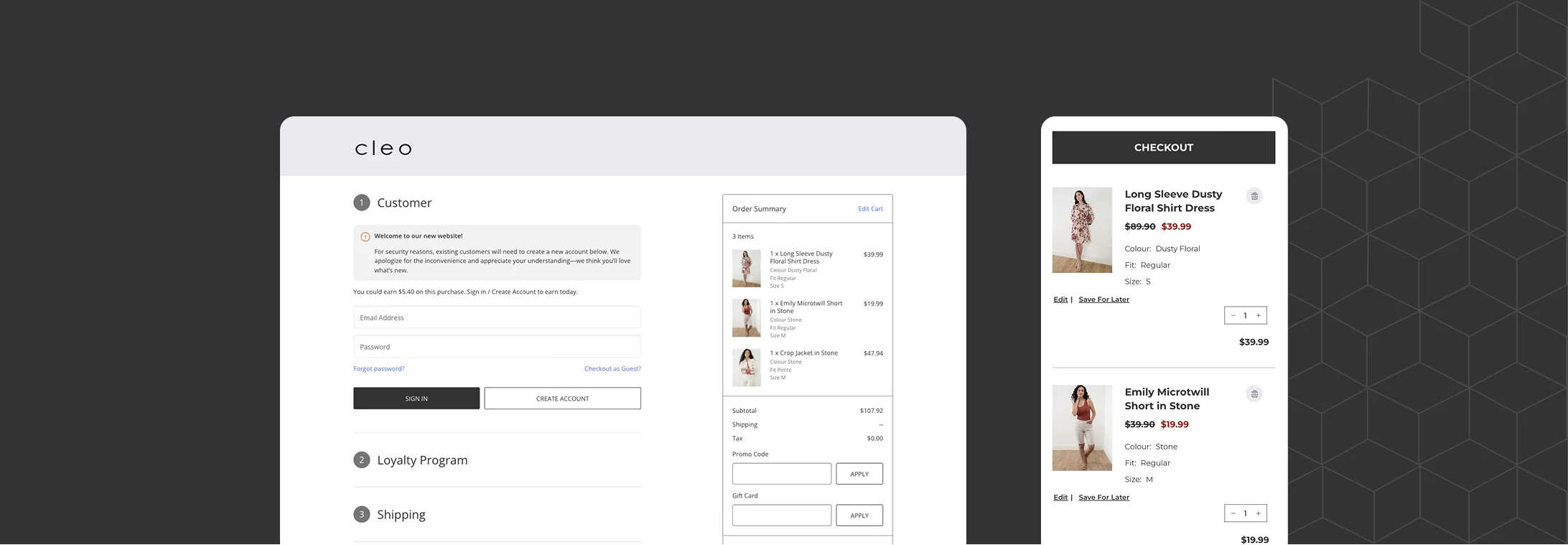The image size is (1568, 545).
Task: Click into the Password field
Action: click(x=497, y=347)
